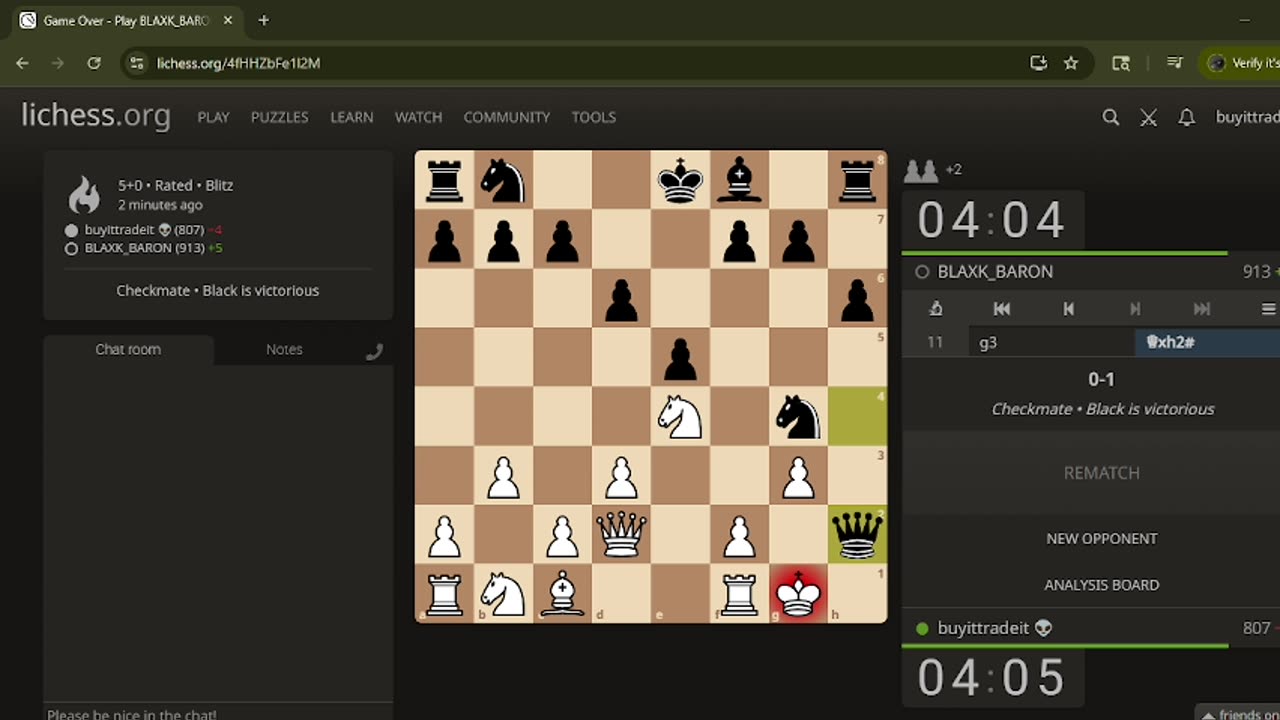The width and height of the screenshot is (1280, 720).
Task: Select the white king on g1
Action: (798, 594)
